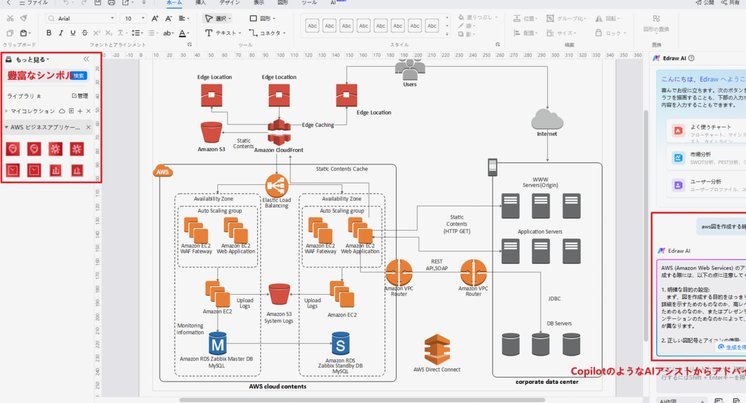Click the cloud icon beside マイコレクション
Screen dimensions: 746x403
(x=62, y=111)
